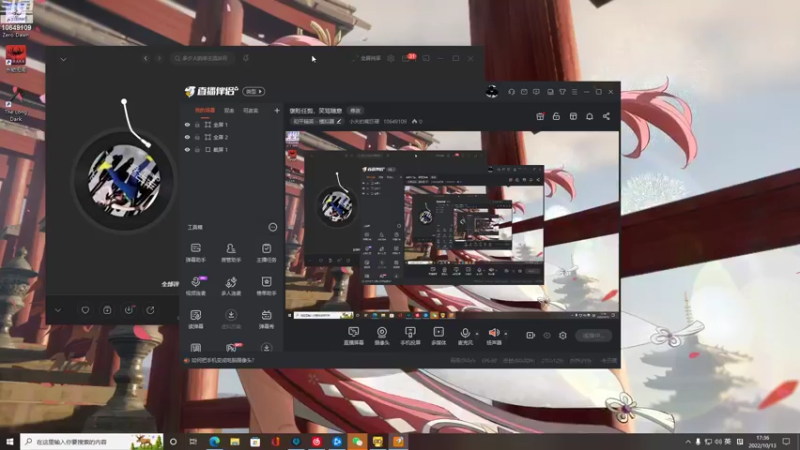Open the envelope mail icon beside headset
The height and width of the screenshot is (450, 800).
click(524, 92)
